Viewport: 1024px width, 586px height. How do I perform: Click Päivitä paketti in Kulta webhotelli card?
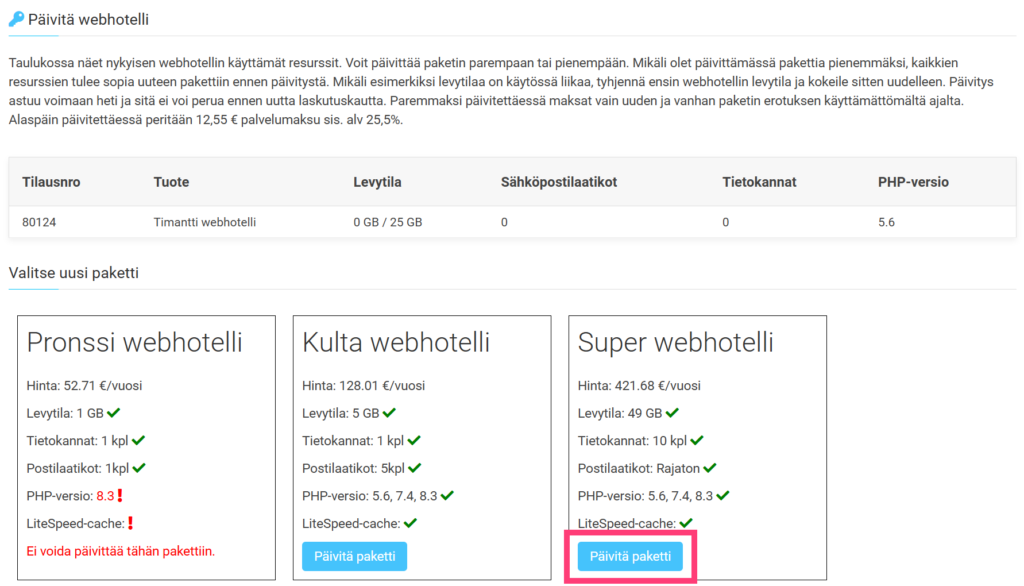(355, 557)
